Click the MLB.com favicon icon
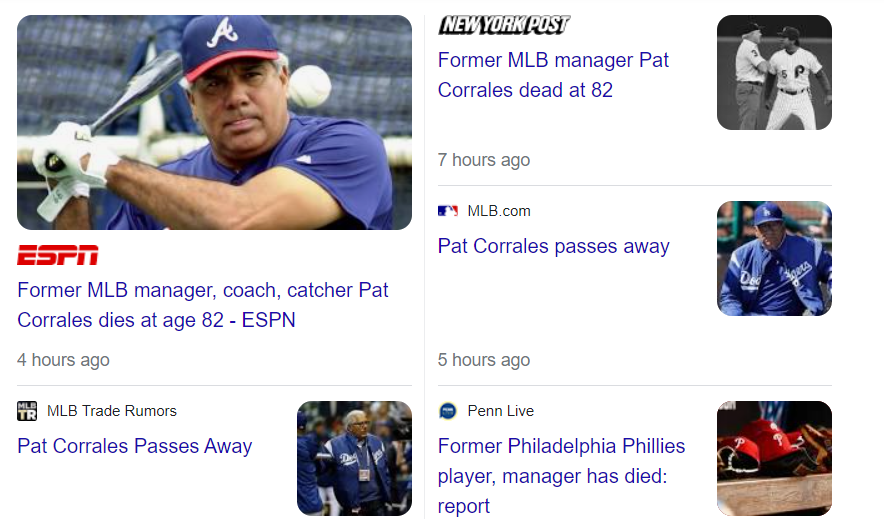This screenshot has width=884, height=519. click(447, 211)
